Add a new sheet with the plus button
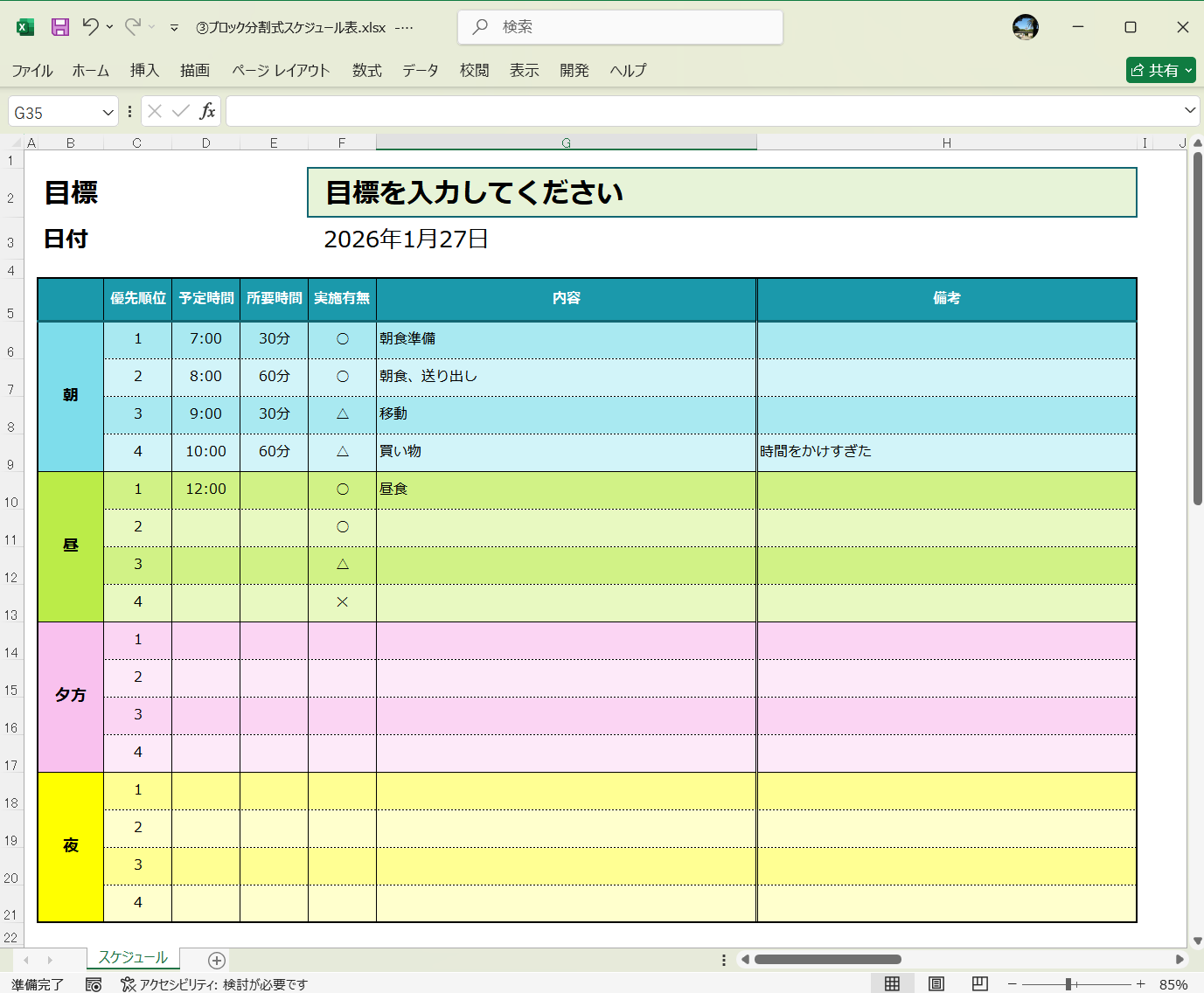Viewport: 1204px width, 993px height. 215,960
